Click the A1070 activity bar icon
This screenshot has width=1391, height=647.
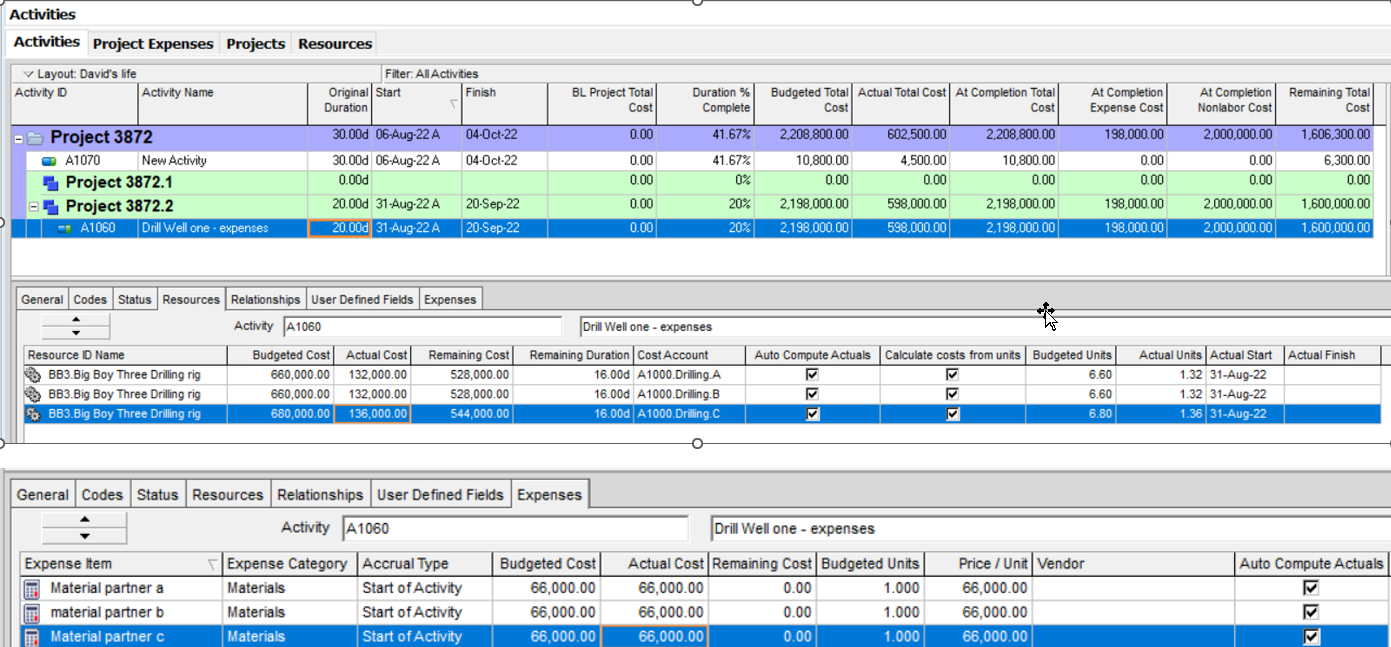pos(48,161)
